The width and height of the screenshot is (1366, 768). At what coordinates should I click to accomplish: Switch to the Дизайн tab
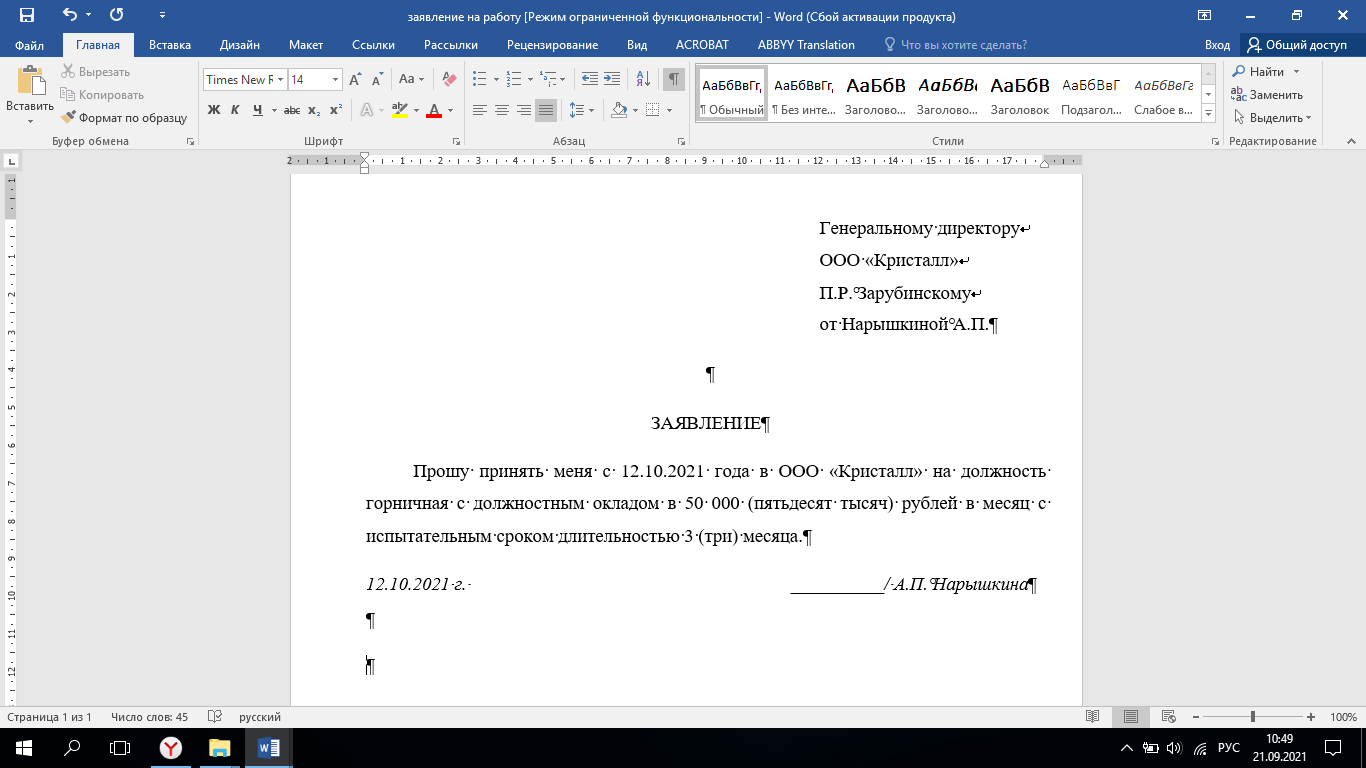tap(240, 45)
